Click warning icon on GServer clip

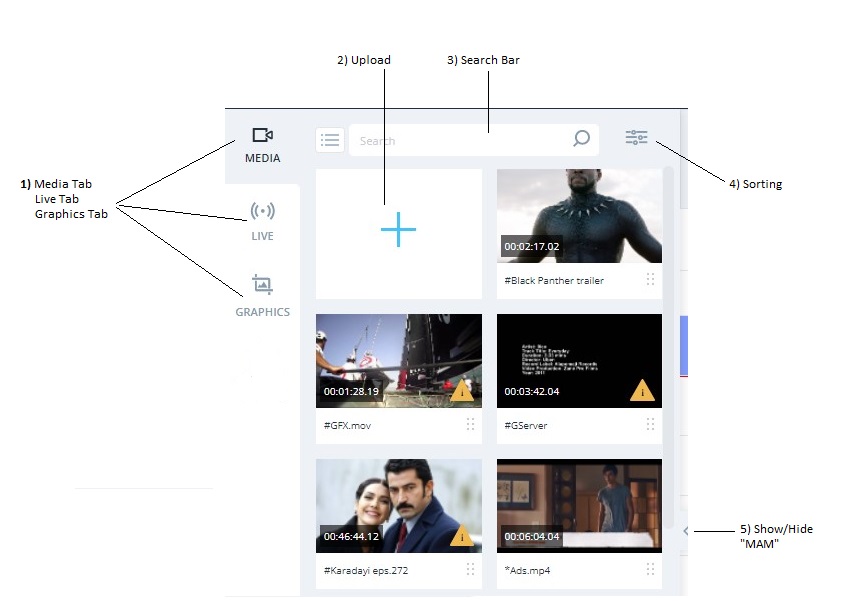point(642,391)
